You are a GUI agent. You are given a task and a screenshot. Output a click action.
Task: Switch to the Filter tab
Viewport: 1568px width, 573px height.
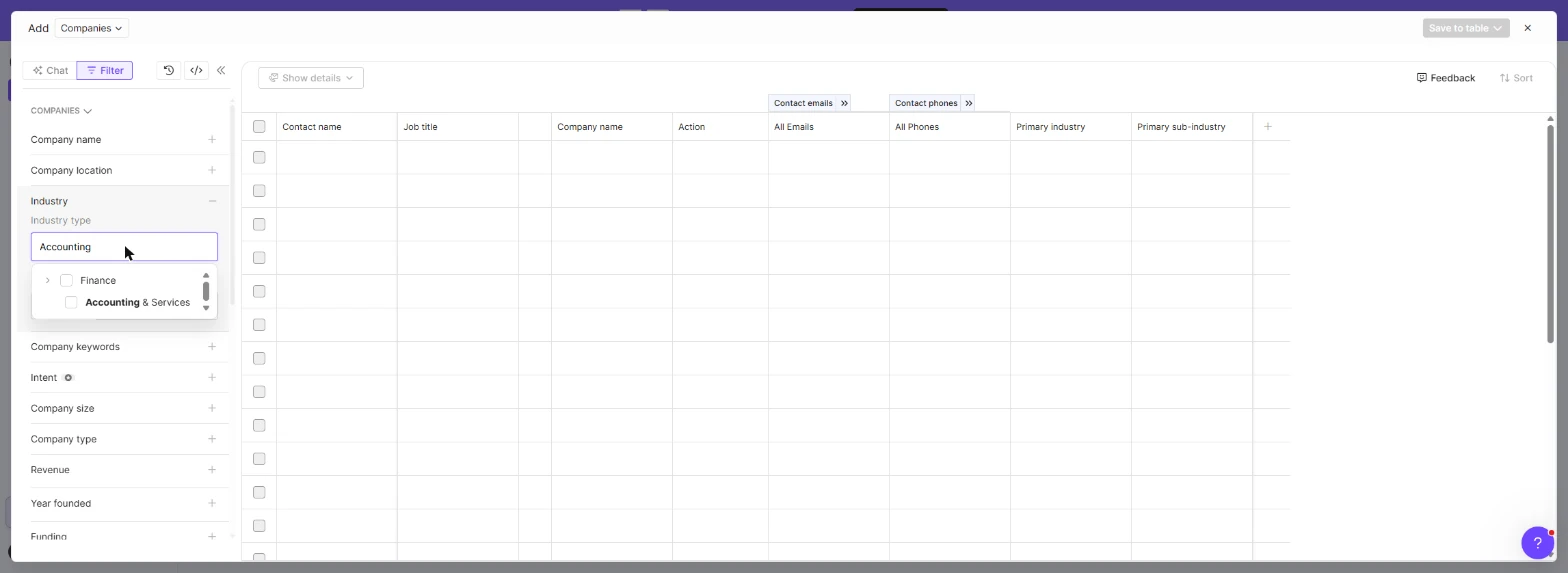(104, 70)
